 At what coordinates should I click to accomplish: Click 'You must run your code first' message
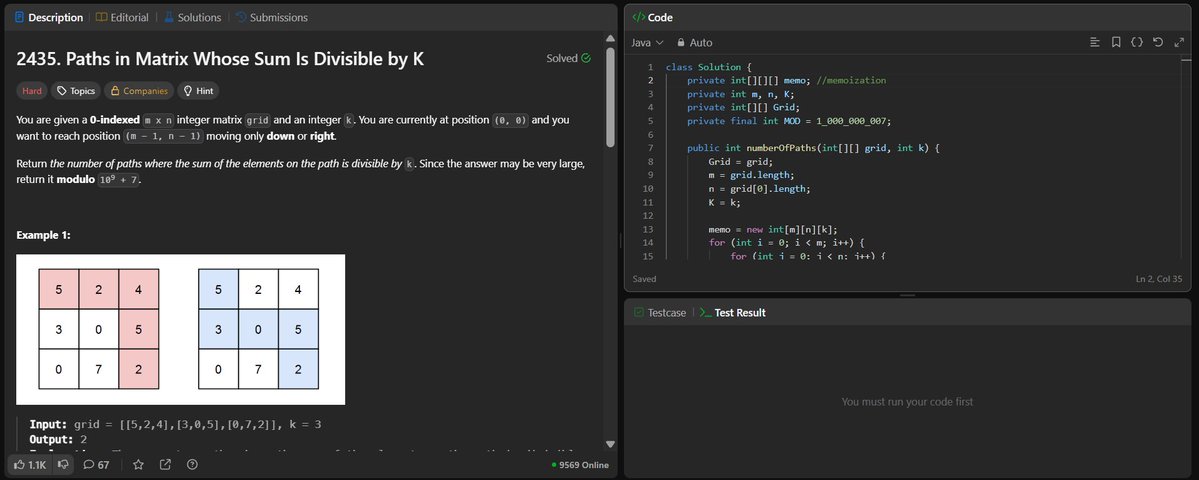click(x=908, y=401)
